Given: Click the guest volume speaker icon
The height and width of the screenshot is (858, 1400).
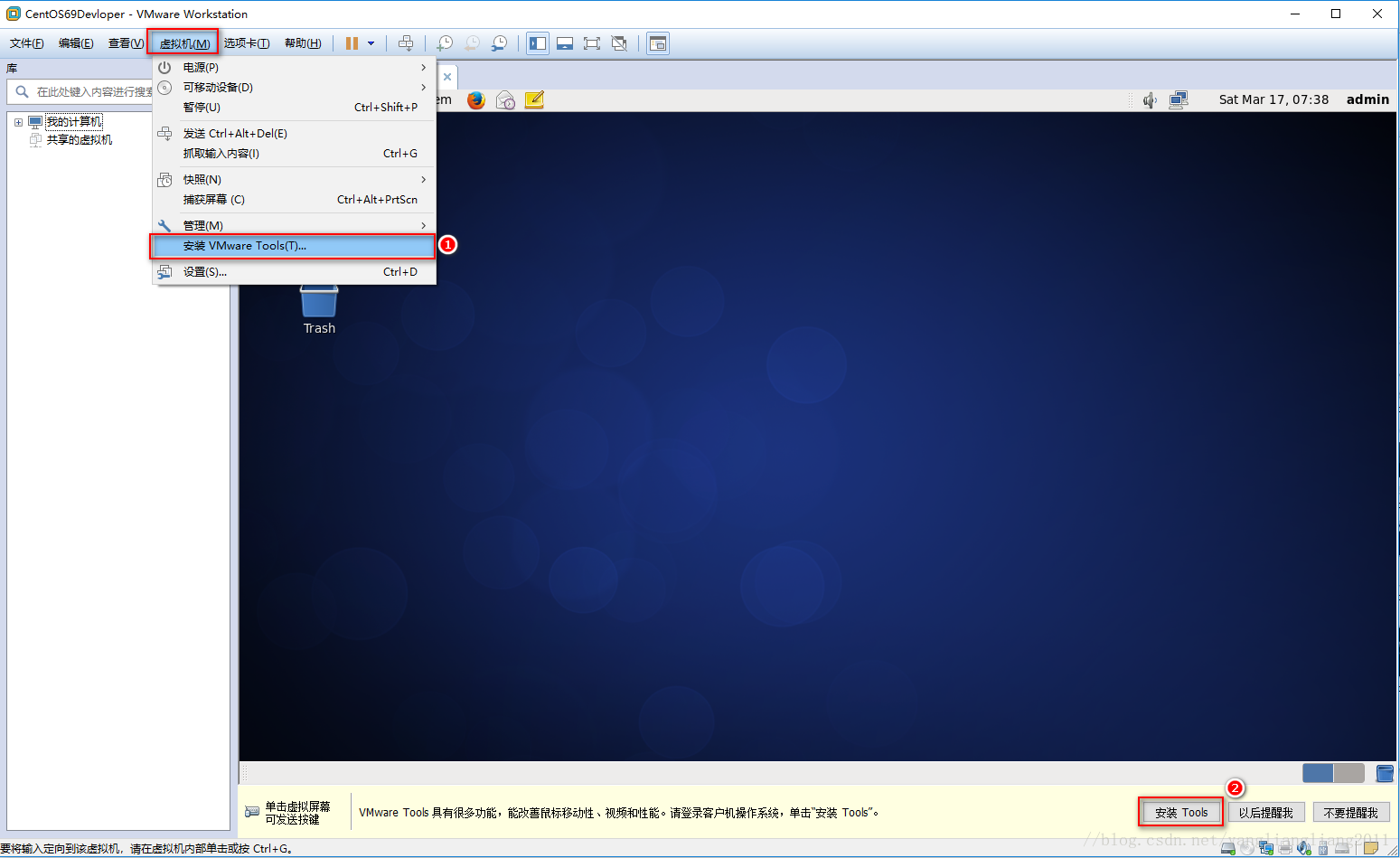Looking at the screenshot, I should (x=1150, y=100).
